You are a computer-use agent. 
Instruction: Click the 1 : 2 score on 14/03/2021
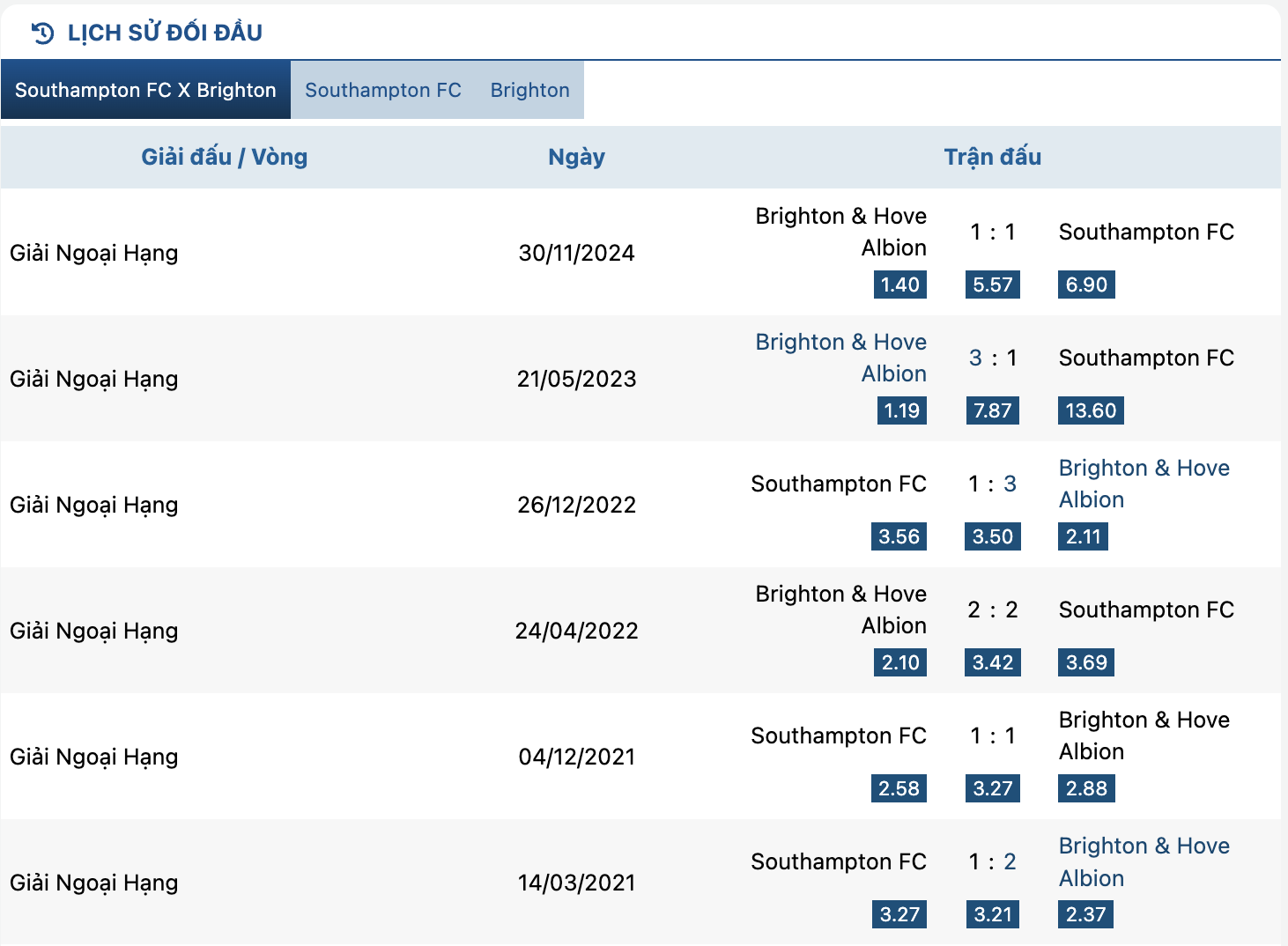click(x=993, y=861)
